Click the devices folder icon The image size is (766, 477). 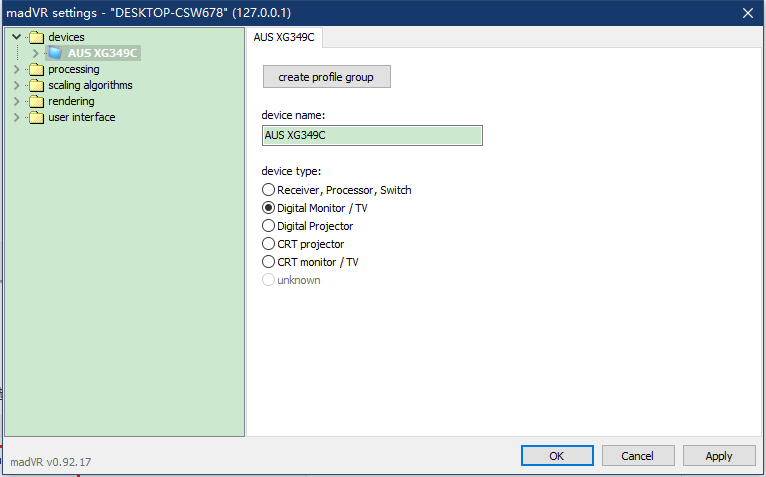click(x=37, y=37)
